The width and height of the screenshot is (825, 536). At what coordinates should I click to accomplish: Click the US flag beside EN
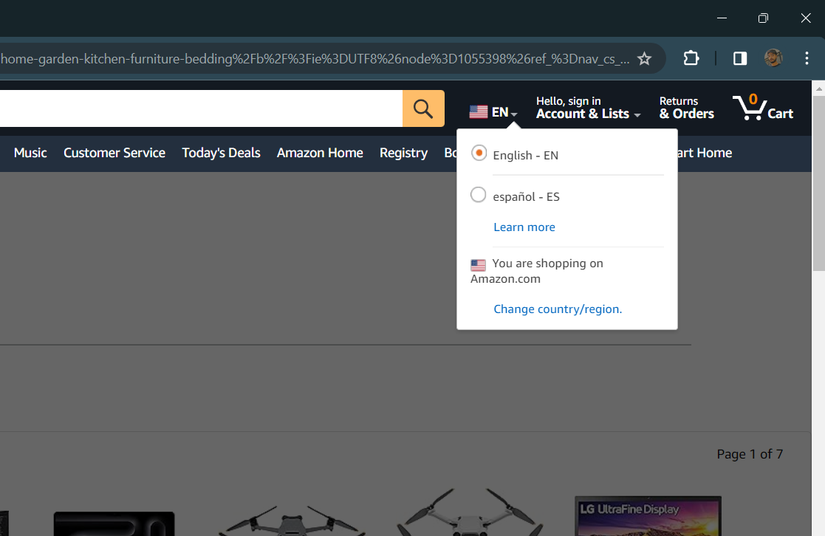(x=478, y=112)
